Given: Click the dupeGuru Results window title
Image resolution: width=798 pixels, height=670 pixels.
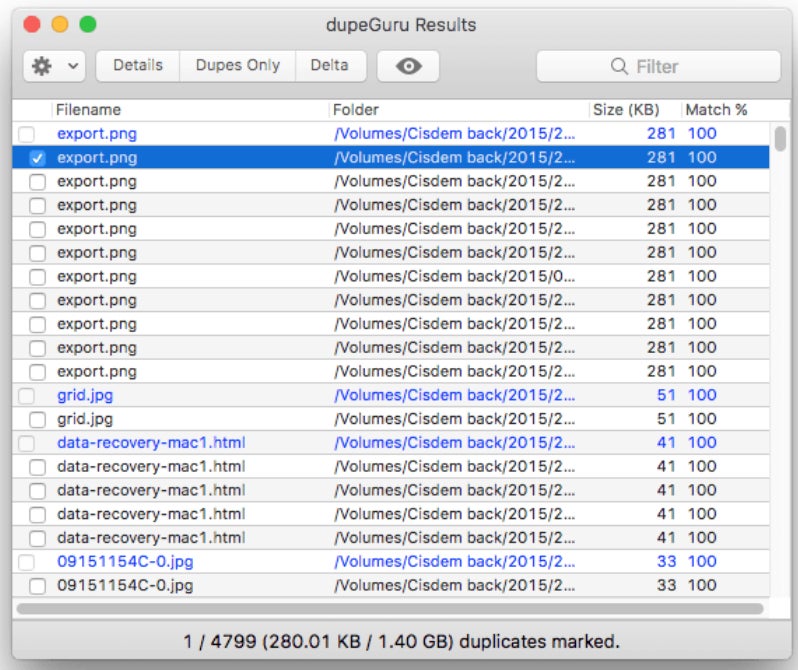Looking at the screenshot, I should pos(401,25).
